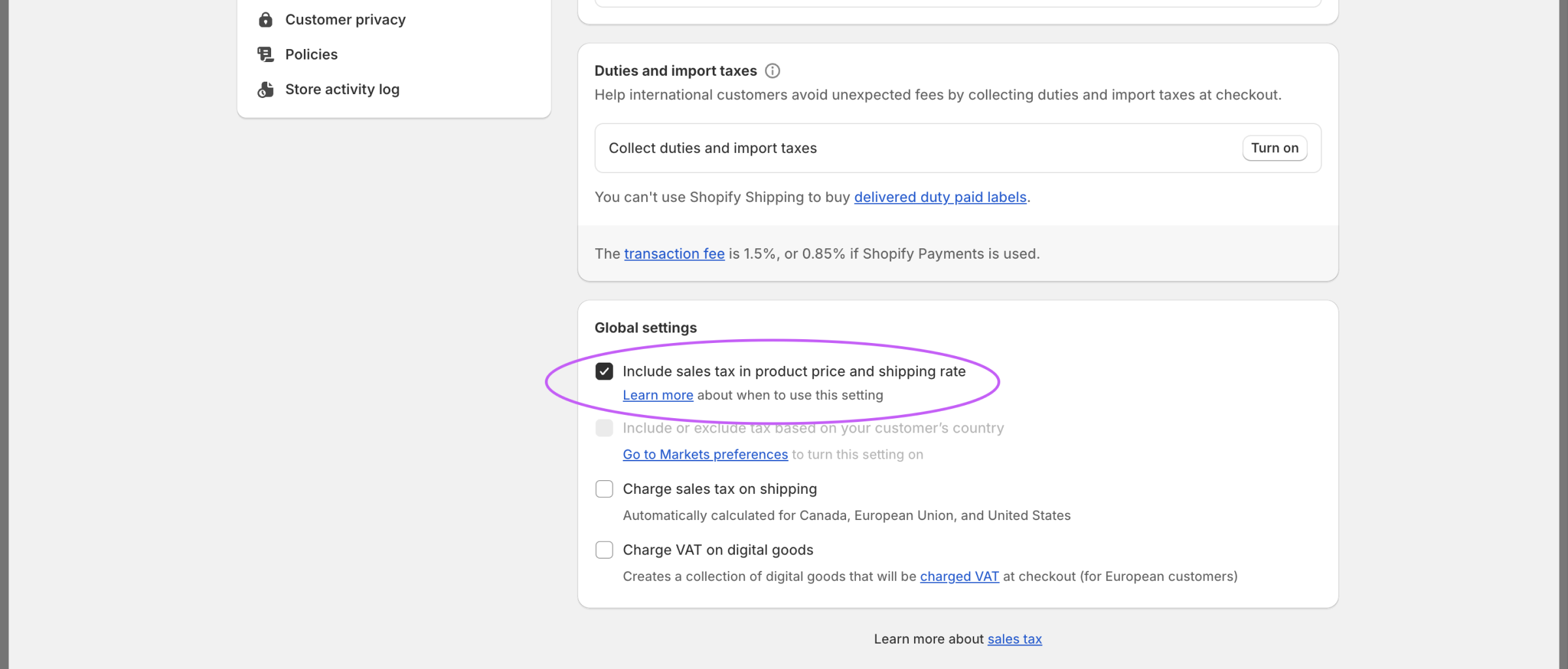
Task: Uncheck Include sales tax in product price
Action: pos(604,372)
